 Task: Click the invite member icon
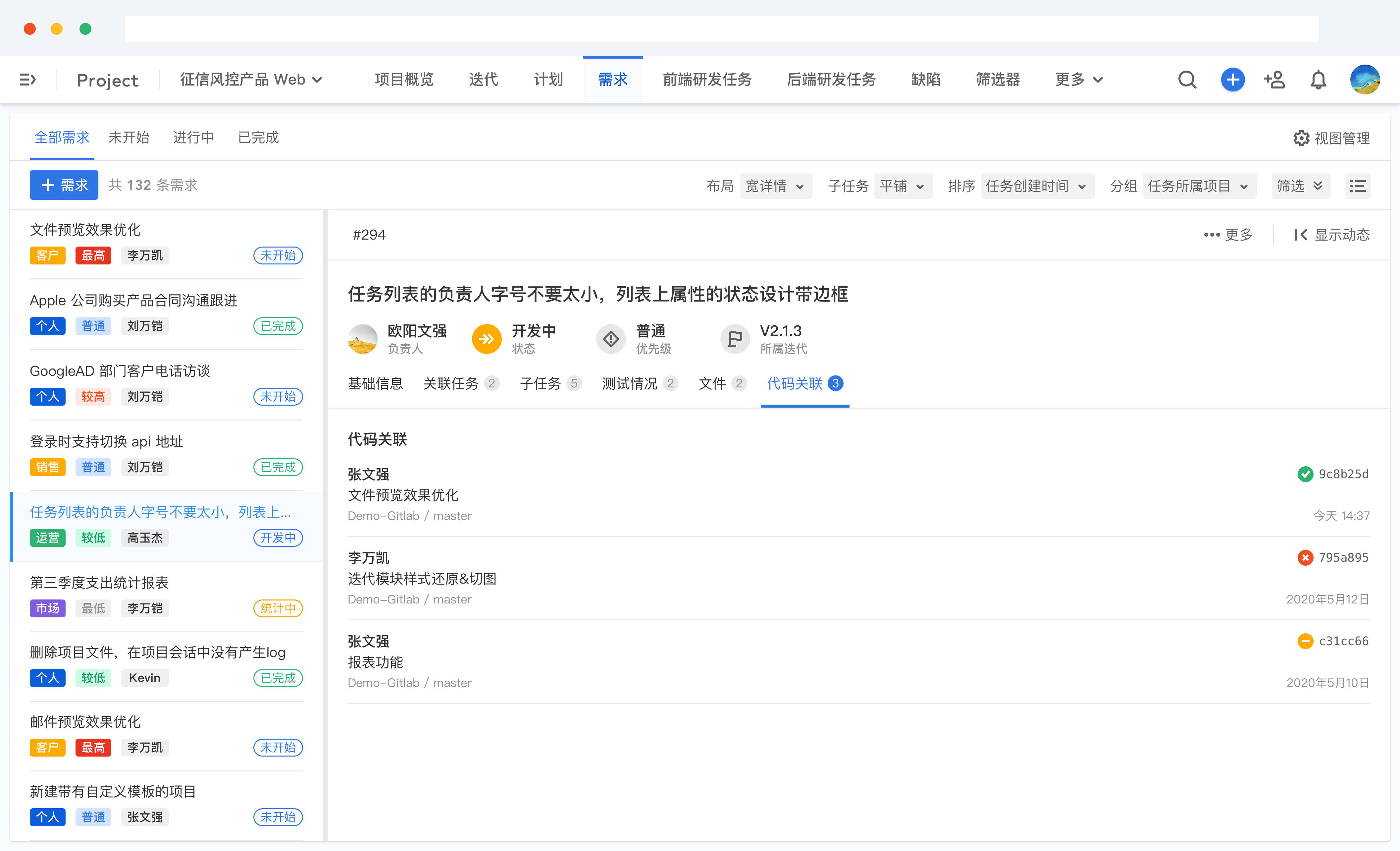1274,80
